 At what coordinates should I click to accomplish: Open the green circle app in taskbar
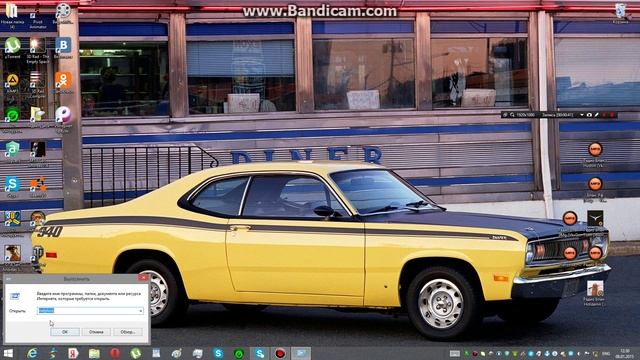239,353
